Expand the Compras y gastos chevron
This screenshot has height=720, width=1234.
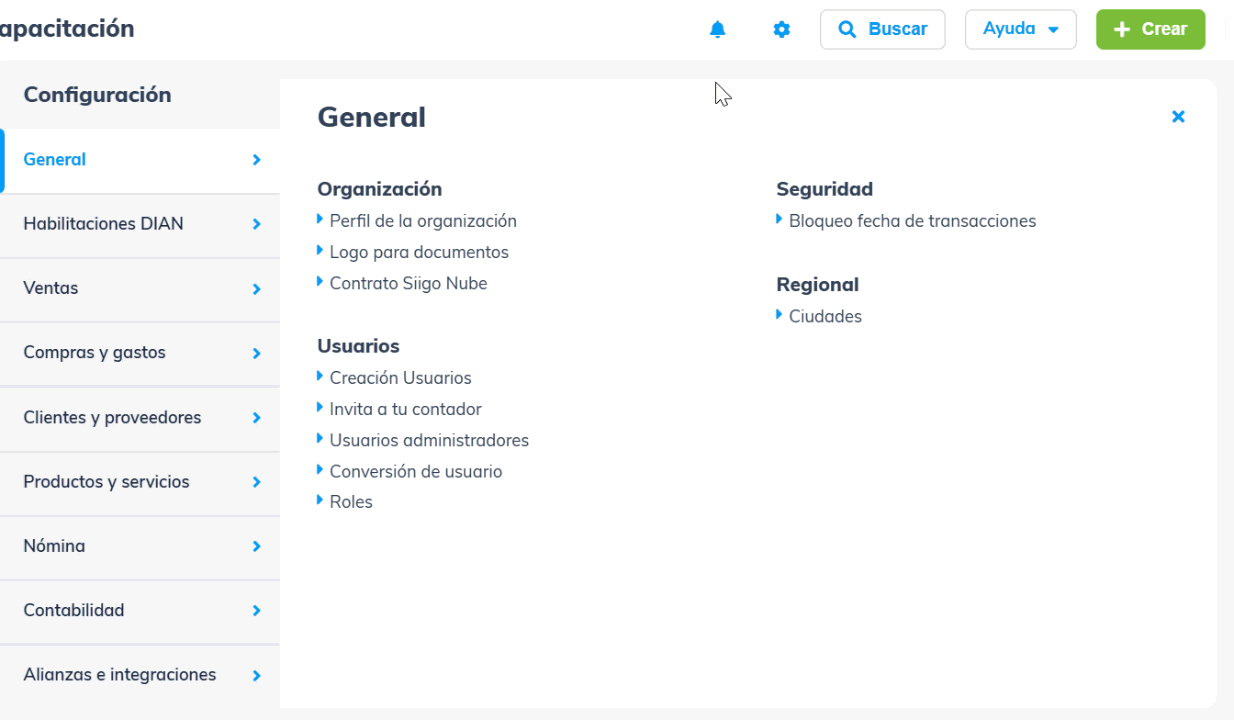pos(257,353)
